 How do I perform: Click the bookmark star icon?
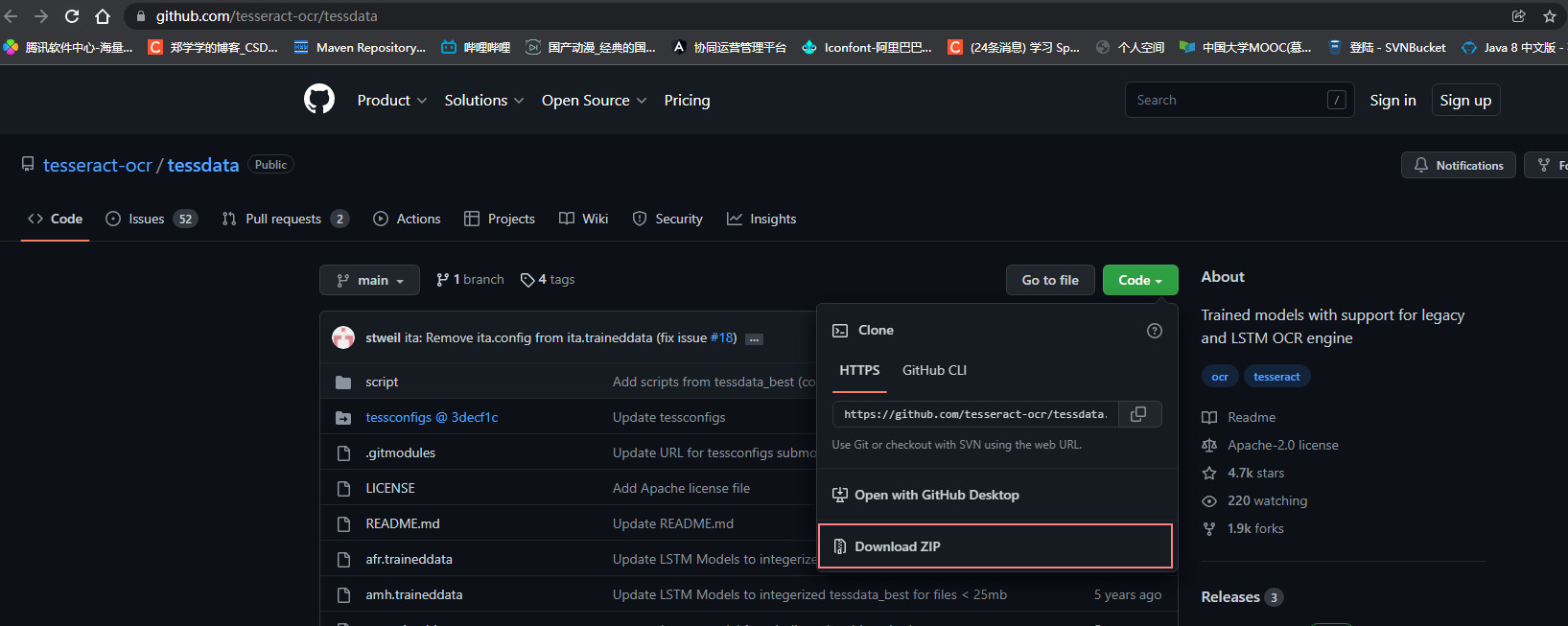coord(1550,16)
